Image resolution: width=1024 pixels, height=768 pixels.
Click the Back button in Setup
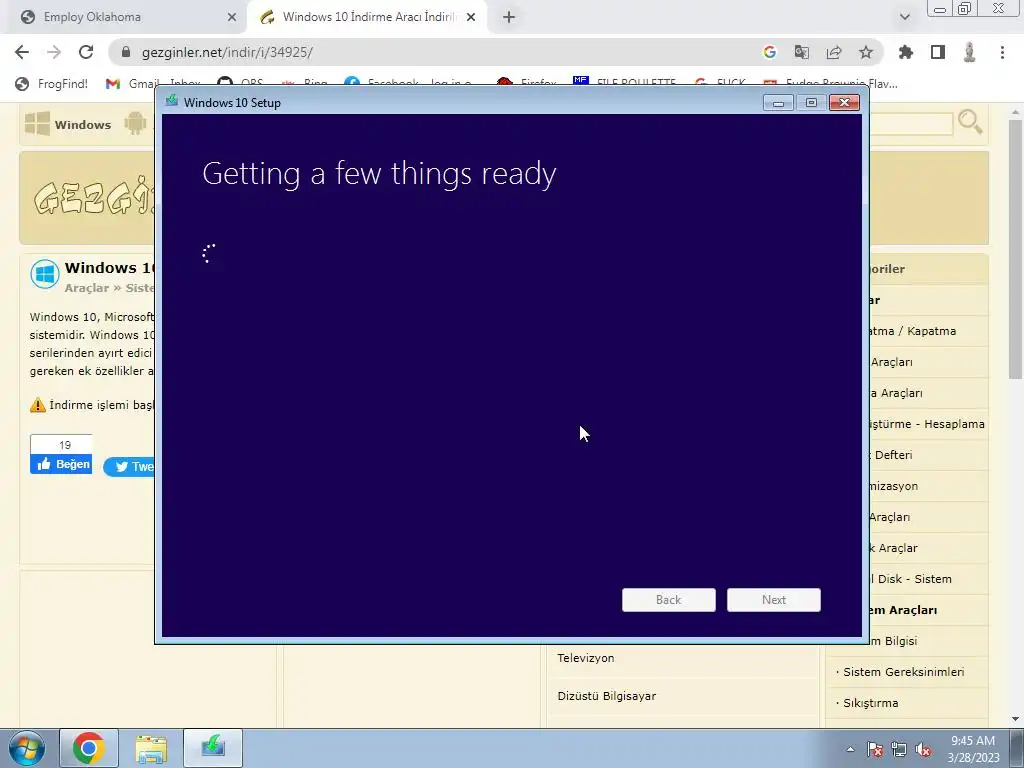669,600
